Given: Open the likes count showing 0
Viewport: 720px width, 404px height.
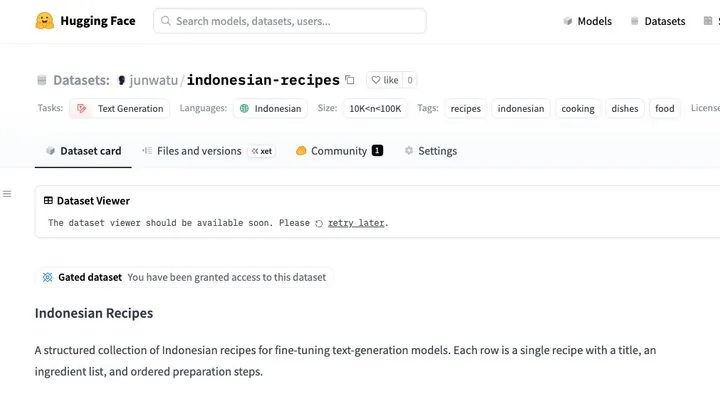Looking at the screenshot, I should click(410, 80).
